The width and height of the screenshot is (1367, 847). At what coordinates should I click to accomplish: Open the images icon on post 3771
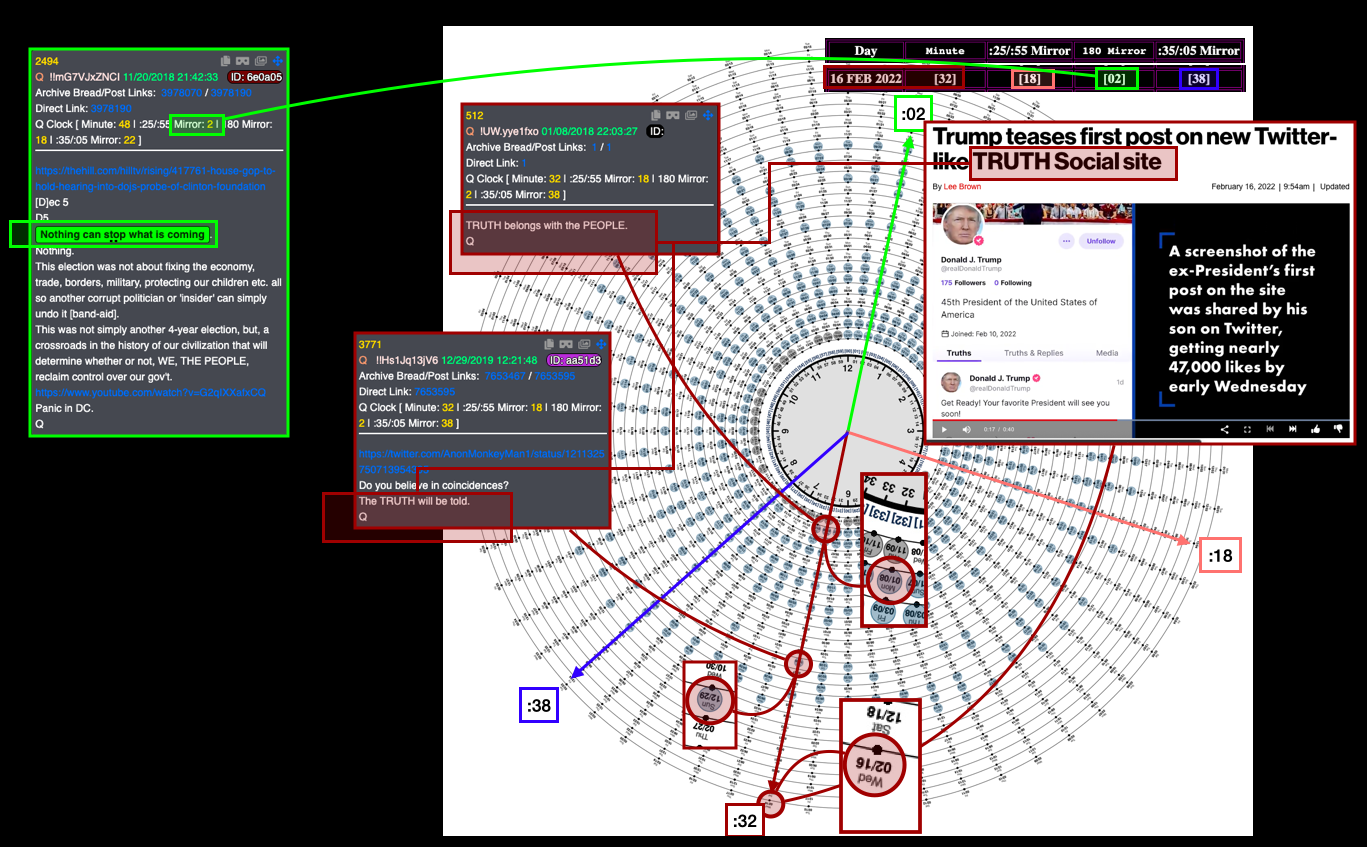tap(584, 344)
